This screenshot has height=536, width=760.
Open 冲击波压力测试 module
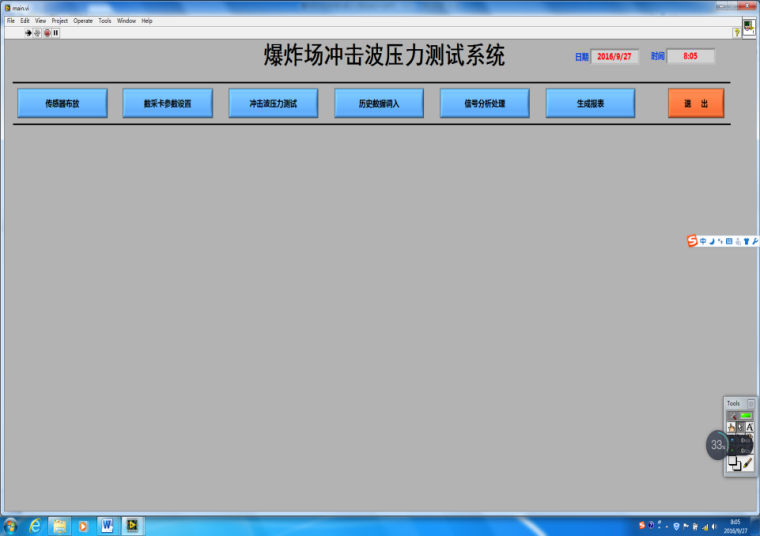[x=273, y=103]
